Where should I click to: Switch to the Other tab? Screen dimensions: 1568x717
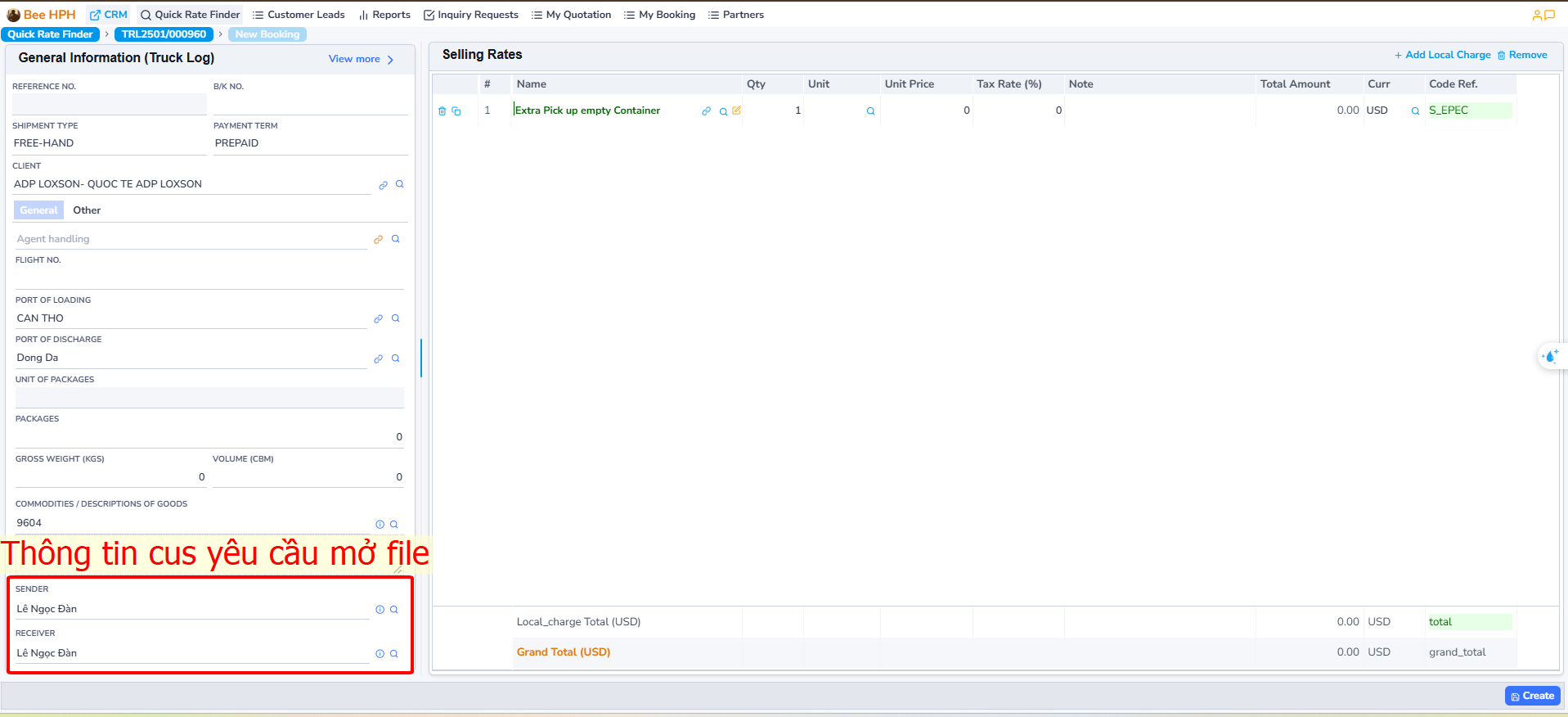pos(87,210)
